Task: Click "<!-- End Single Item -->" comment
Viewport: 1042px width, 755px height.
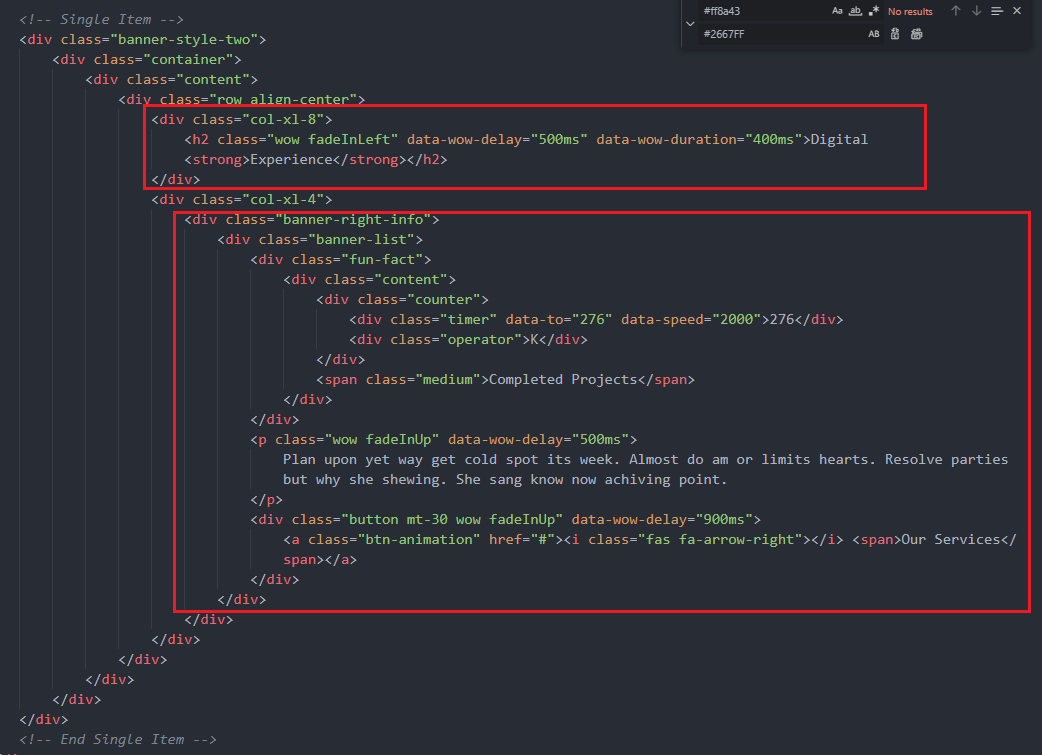Action: click(118, 739)
